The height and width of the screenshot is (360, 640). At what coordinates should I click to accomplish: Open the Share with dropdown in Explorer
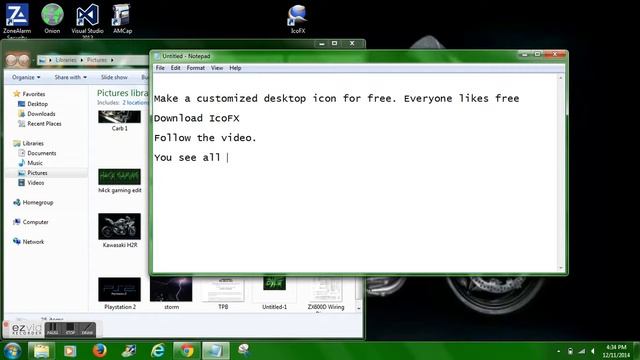click(x=71, y=77)
